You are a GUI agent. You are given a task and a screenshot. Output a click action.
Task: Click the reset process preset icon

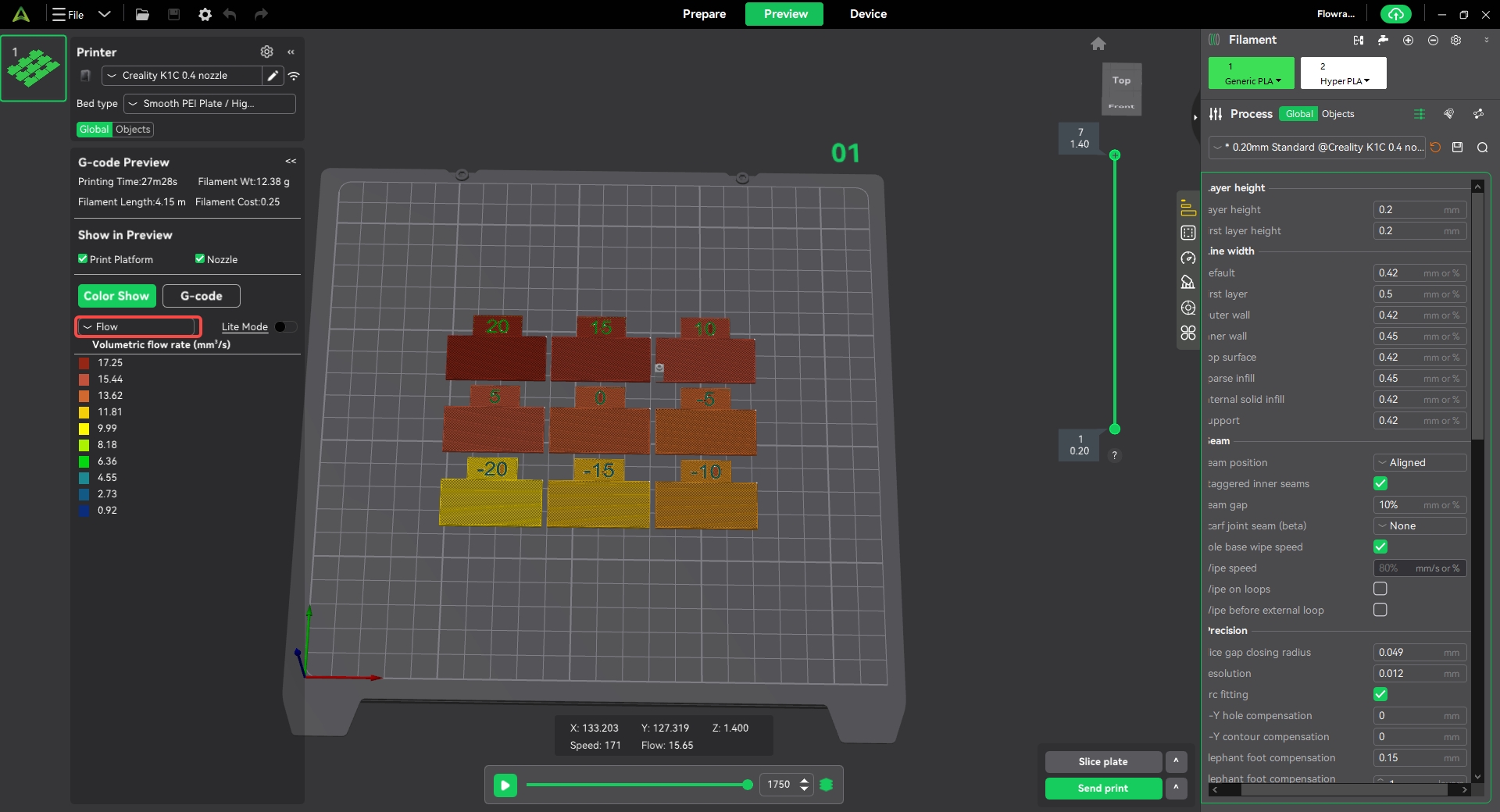tap(1435, 148)
